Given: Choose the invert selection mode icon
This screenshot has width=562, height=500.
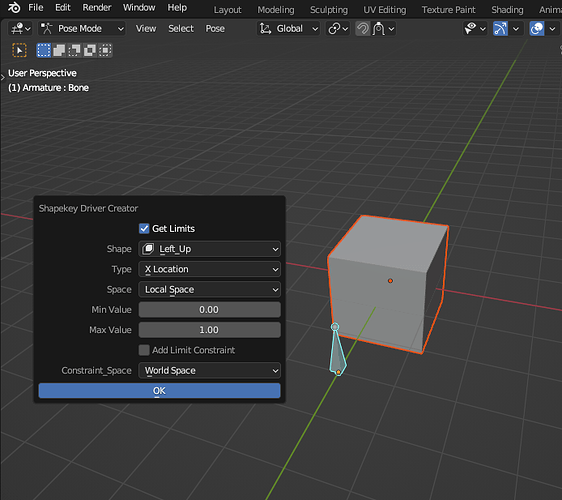Looking at the screenshot, I should [90, 51].
